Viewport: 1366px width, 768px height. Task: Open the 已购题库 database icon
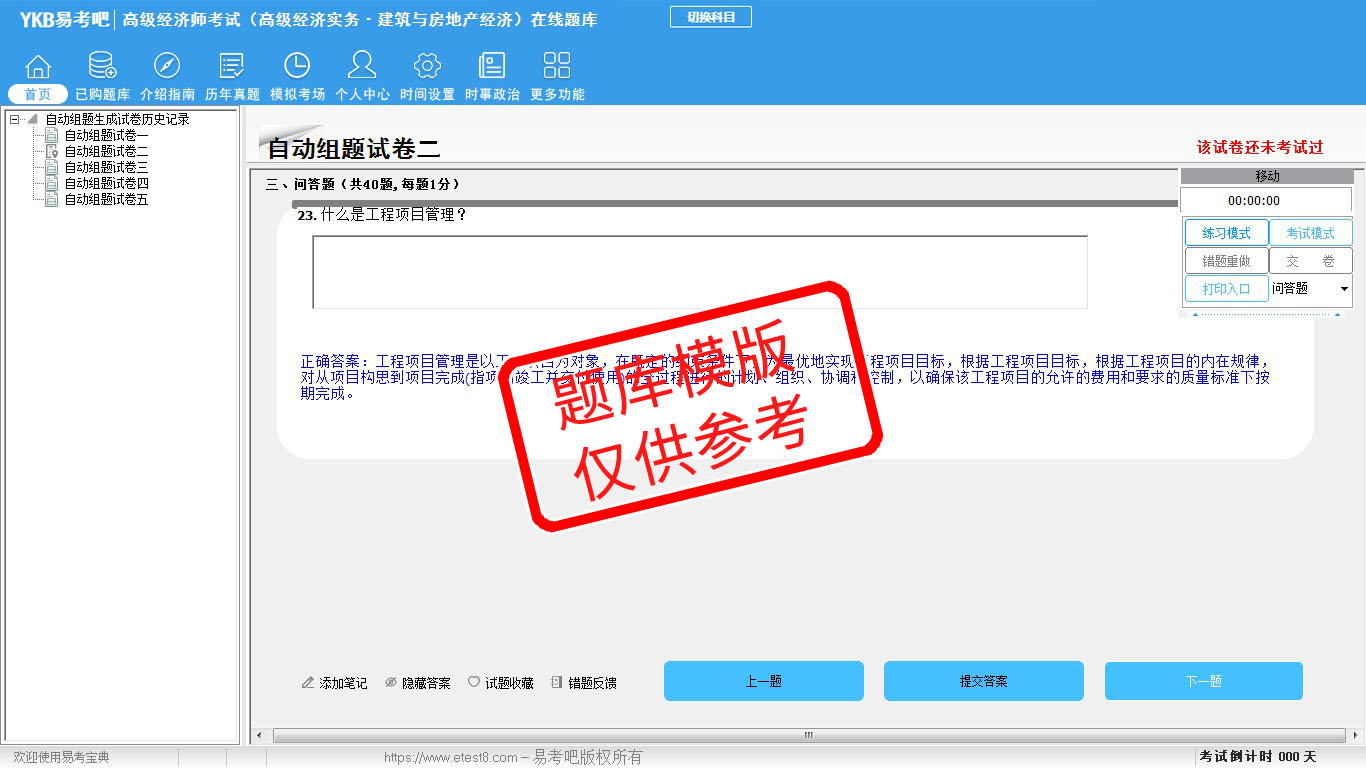(x=102, y=67)
